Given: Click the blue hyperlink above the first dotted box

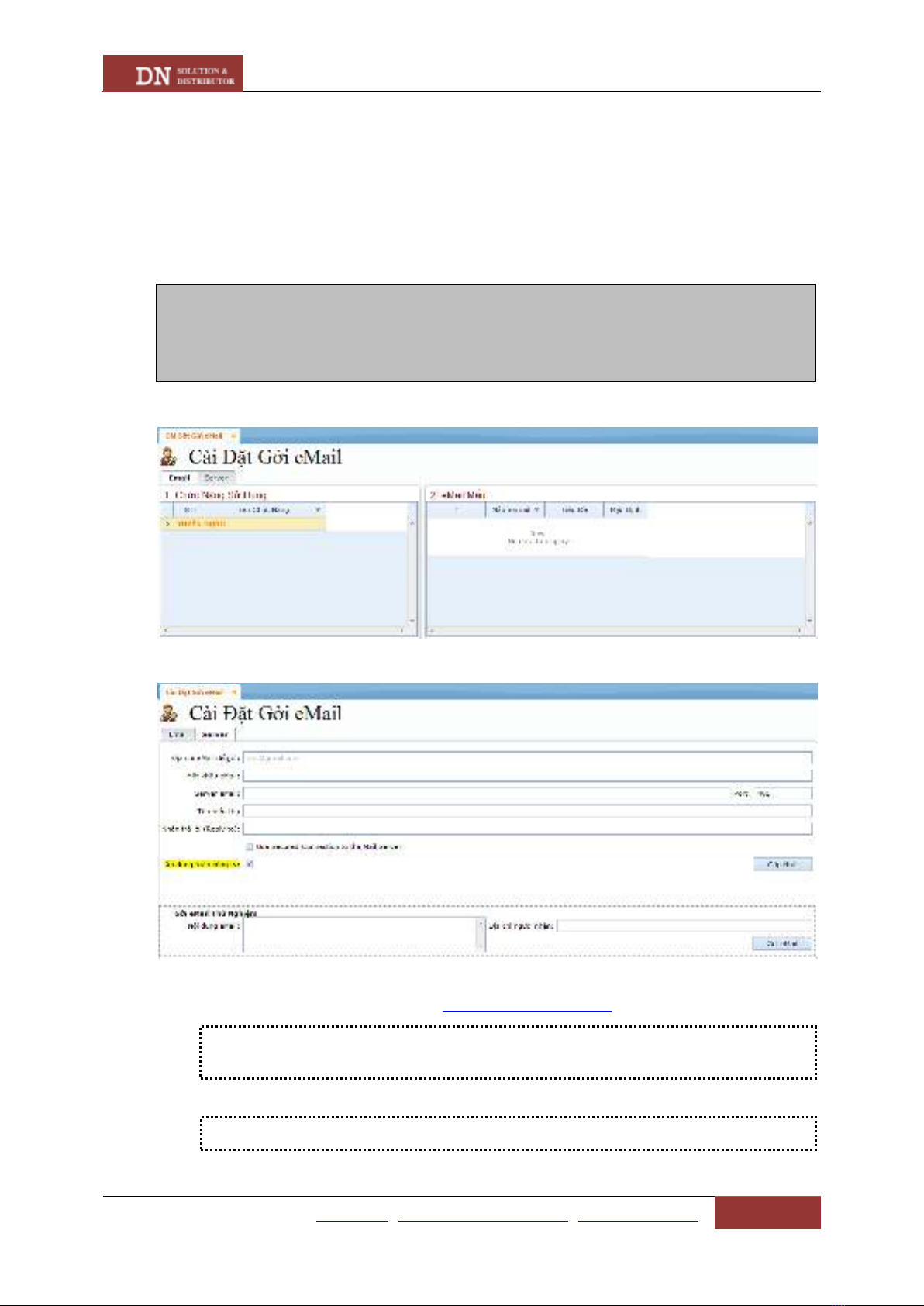Looking at the screenshot, I should point(526,1010).
